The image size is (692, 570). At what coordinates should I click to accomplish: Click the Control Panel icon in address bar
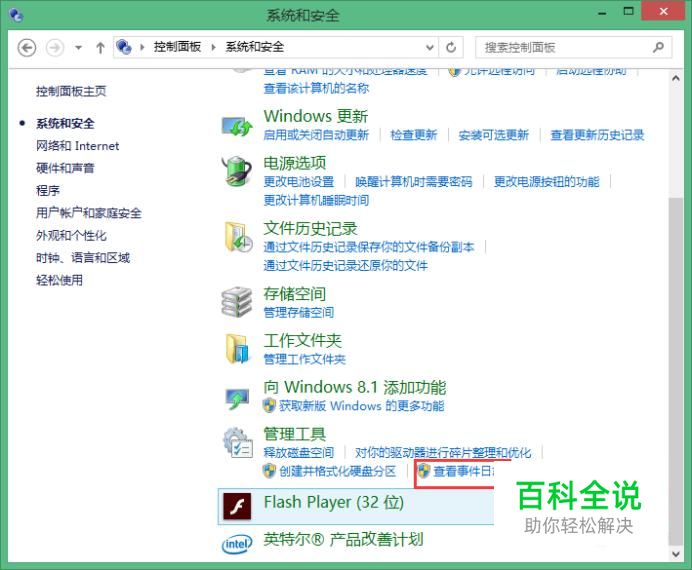coord(124,47)
